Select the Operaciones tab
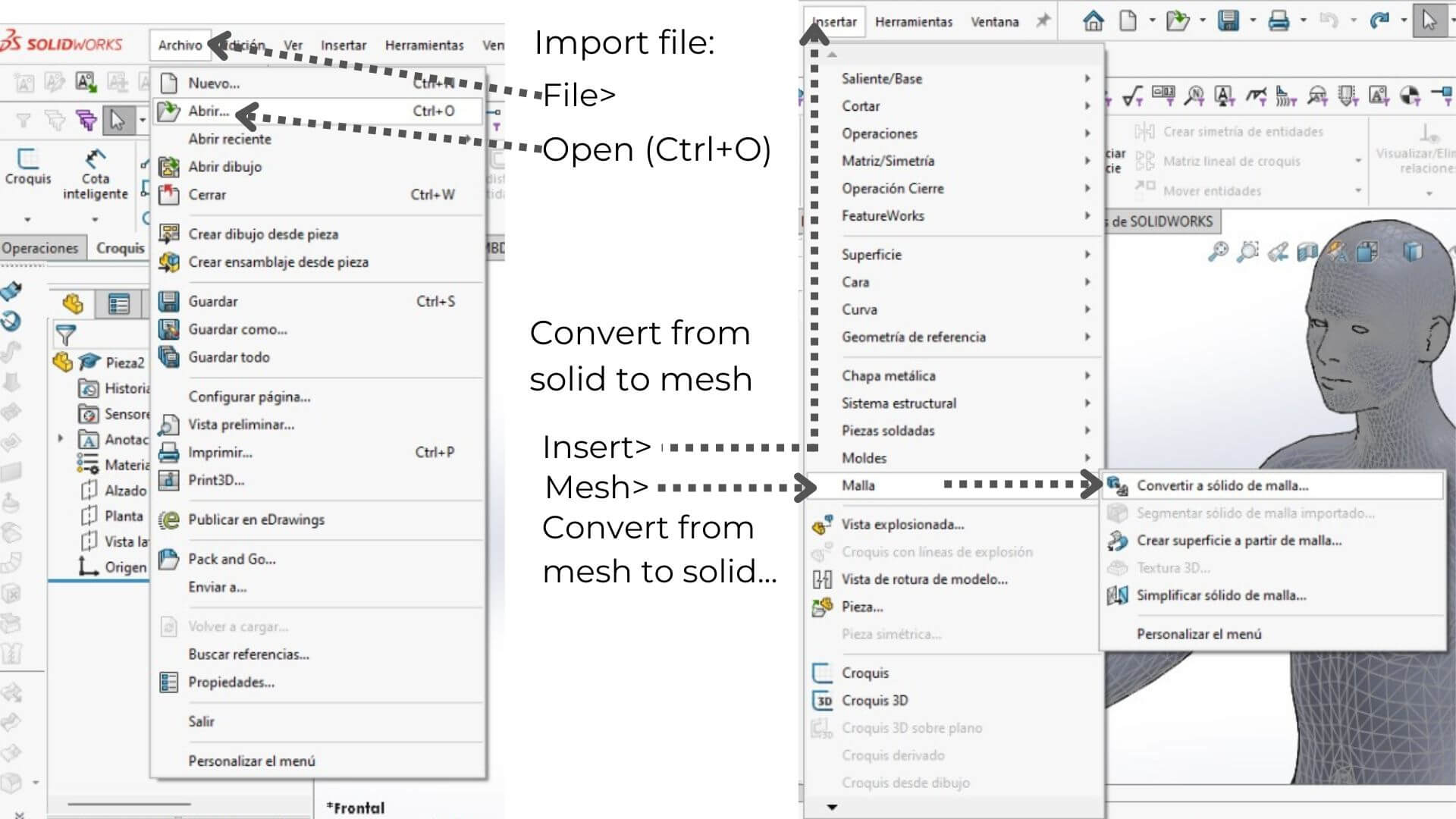 click(40, 247)
